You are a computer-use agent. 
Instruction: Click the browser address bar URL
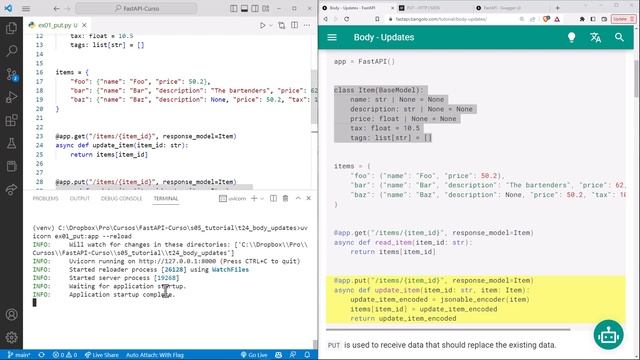point(441,19)
